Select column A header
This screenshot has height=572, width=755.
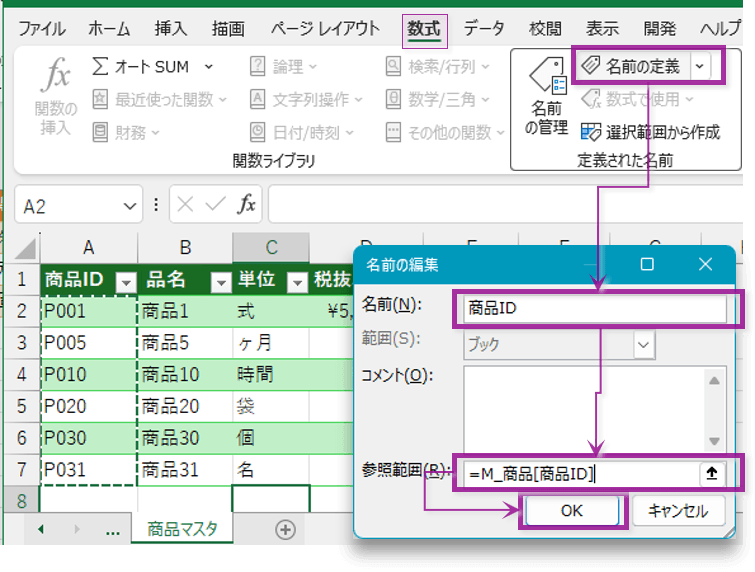89,248
